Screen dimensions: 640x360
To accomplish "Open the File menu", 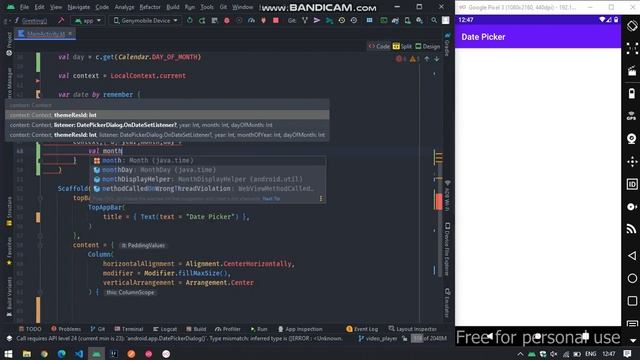I will tap(24, 7).
